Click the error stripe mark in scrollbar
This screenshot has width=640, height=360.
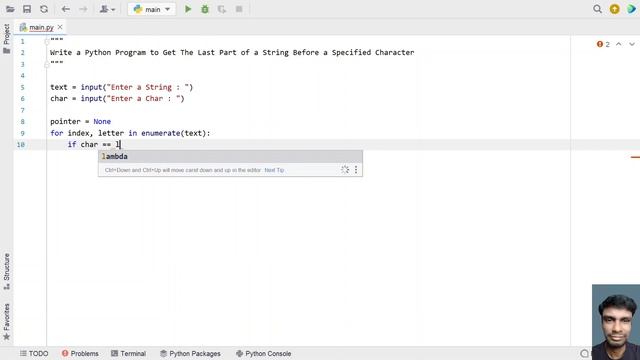pyautogui.click(x=635, y=157)
